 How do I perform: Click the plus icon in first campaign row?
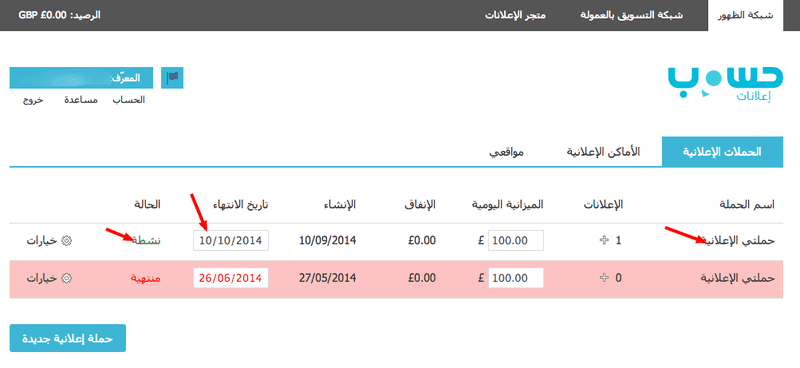pos(605,240)
